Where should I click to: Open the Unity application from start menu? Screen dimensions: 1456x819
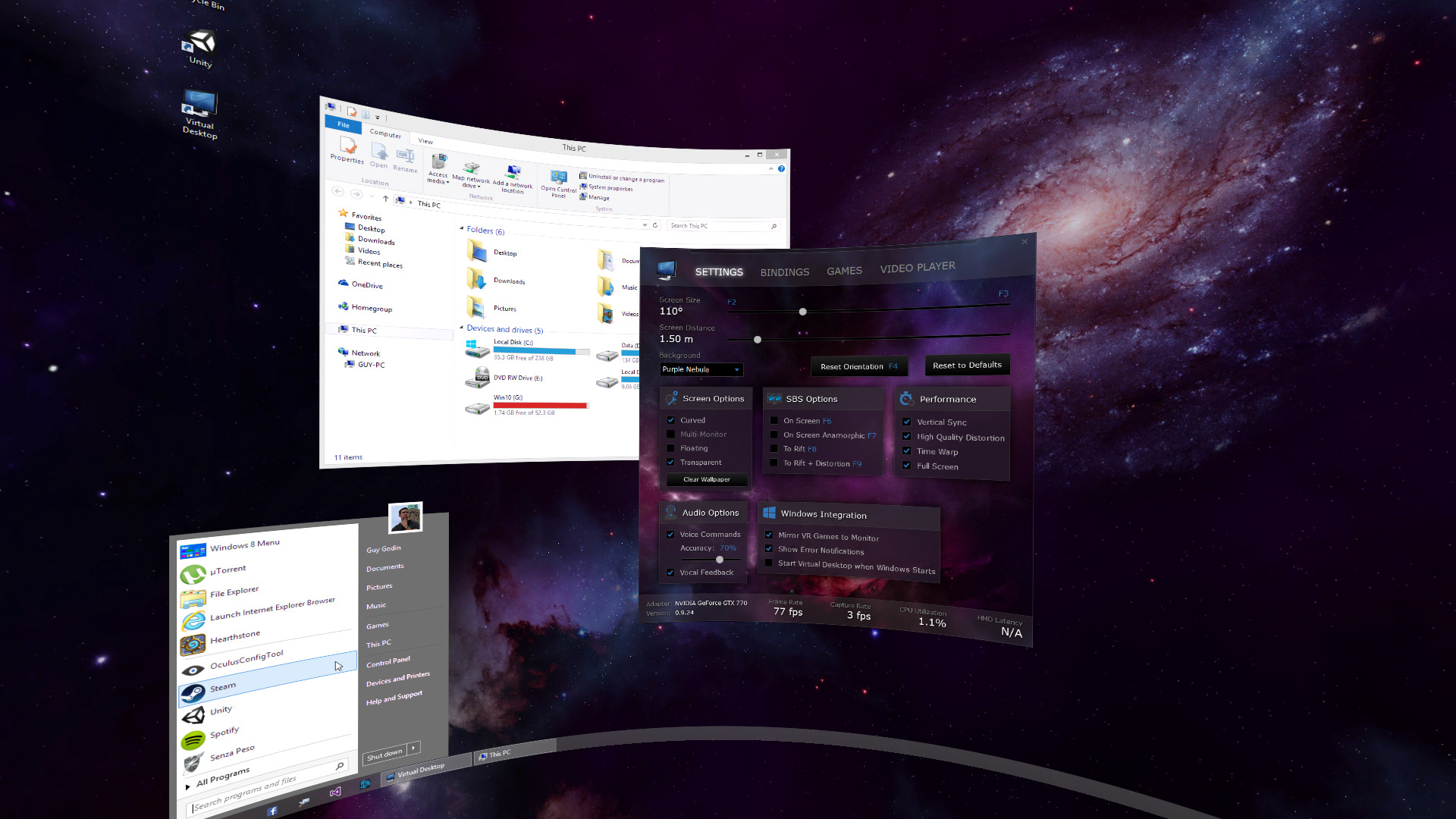tap(222, 710)
